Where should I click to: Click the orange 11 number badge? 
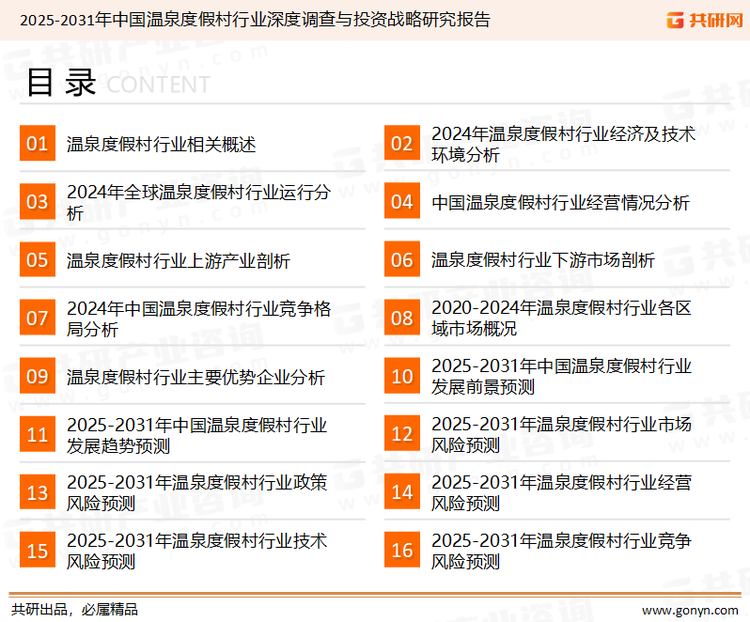click(x=37, y=434)
